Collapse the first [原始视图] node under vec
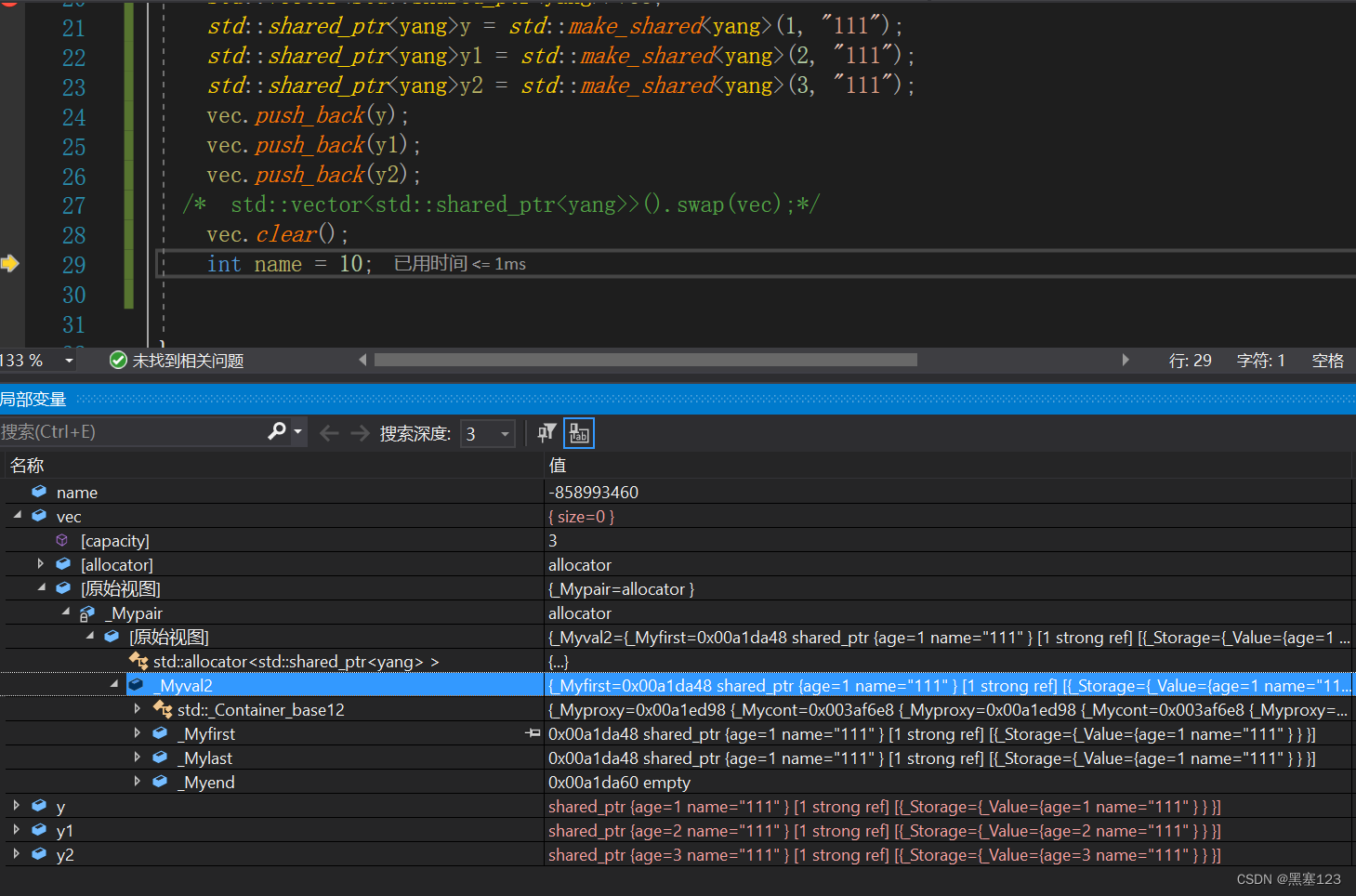Image resolution: width=1356 pixels, height=896 pixels. point(41,586)
